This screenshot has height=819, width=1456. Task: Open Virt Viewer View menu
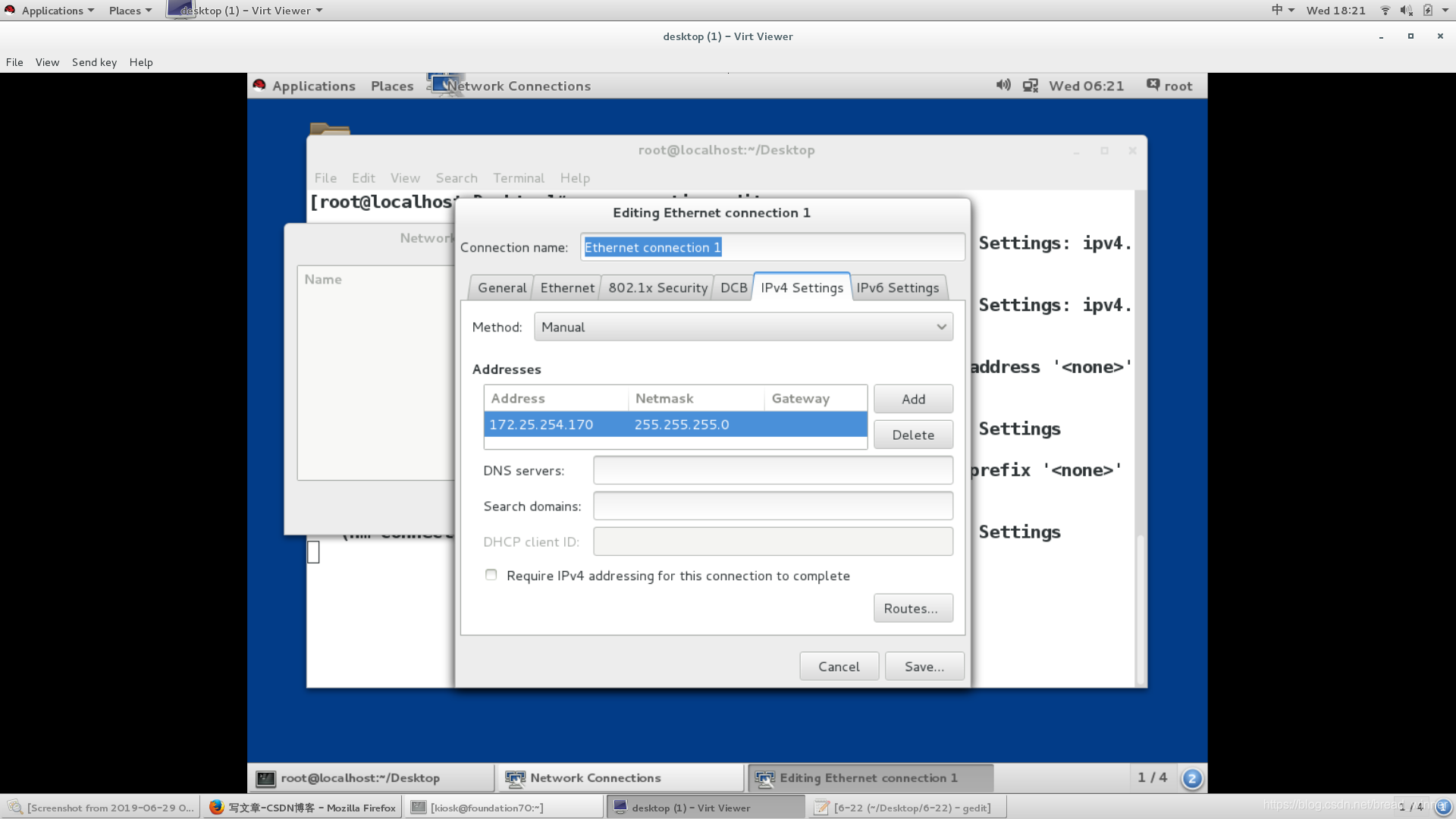click(47, 62)
